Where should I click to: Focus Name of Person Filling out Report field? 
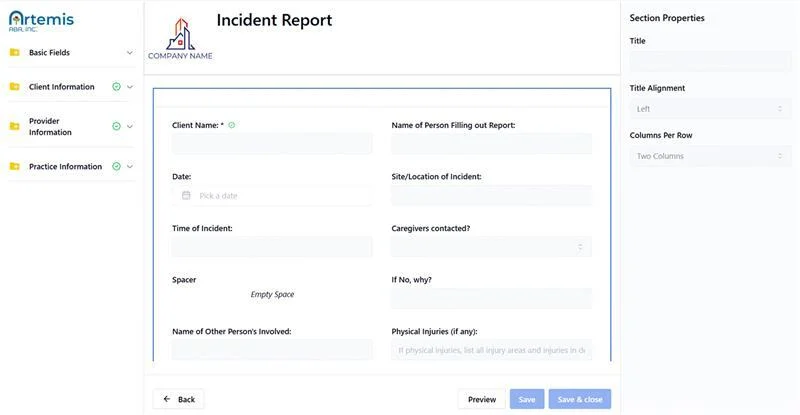[x=491, y=144]
